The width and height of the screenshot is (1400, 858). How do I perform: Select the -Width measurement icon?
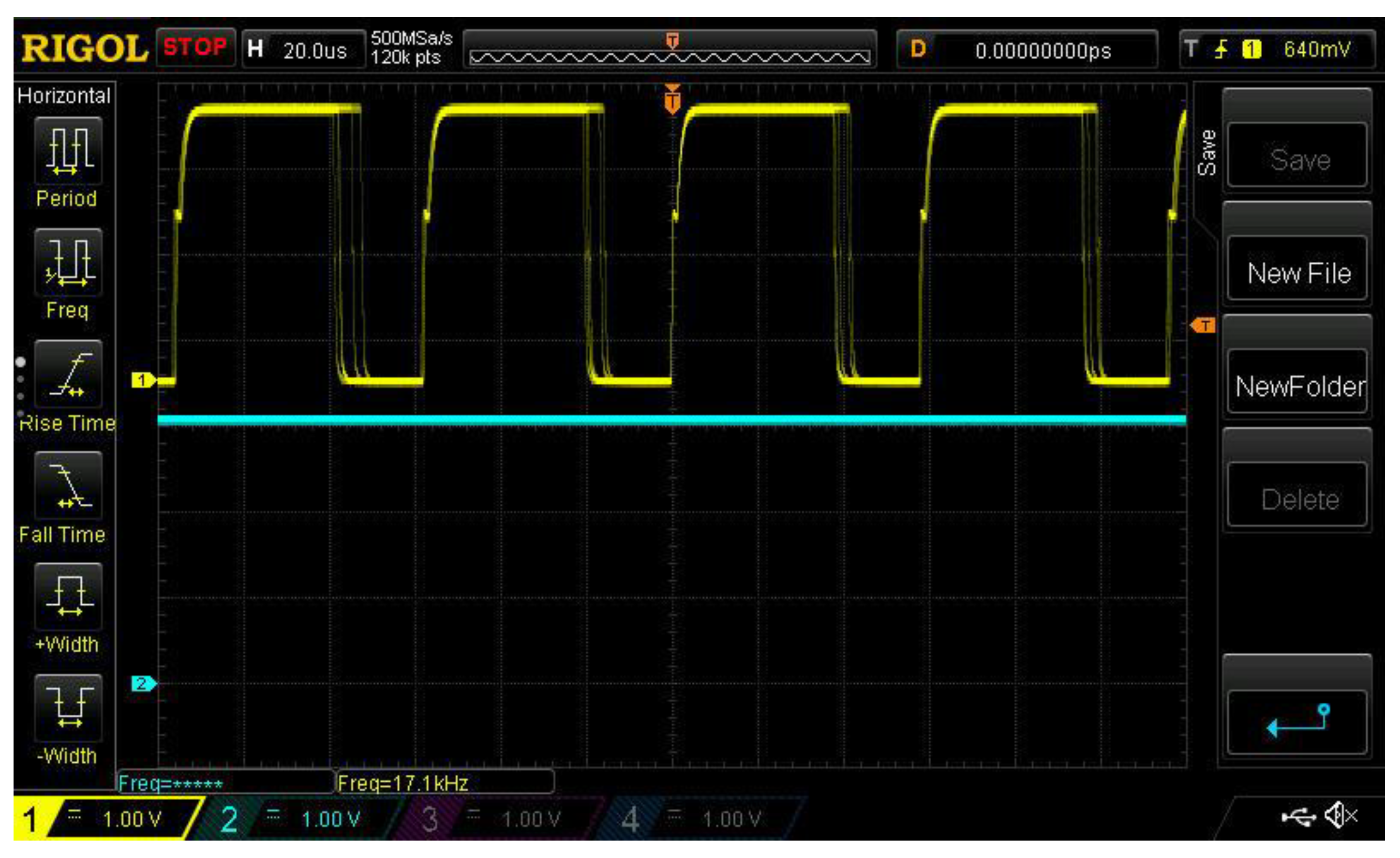click(x=68, y=708)
